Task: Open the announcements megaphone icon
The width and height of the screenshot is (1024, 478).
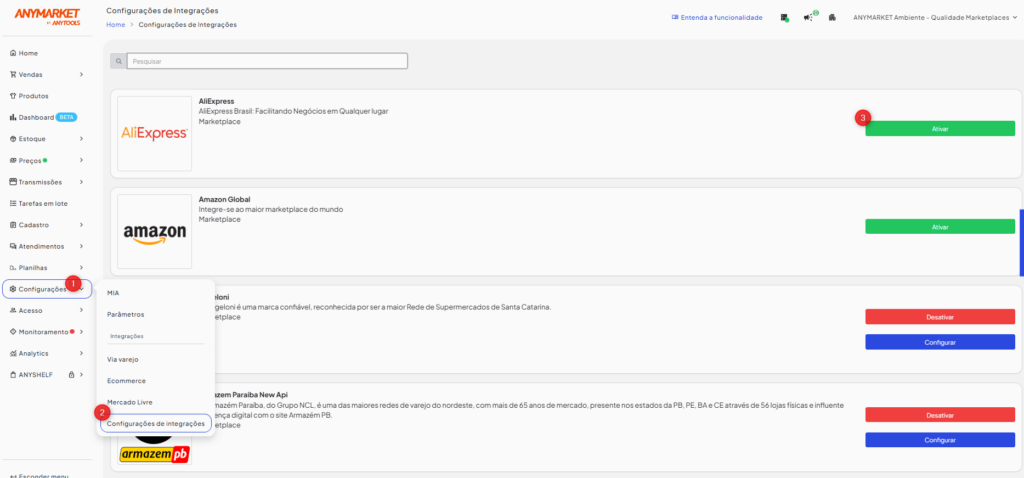Action: click(808, 17)
